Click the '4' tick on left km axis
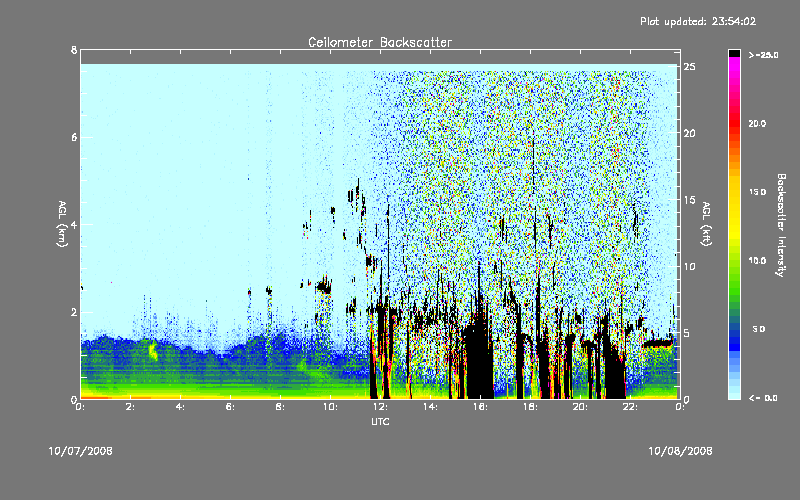The image size is (800, 500). pyautogui.click(x=74, y=224)
